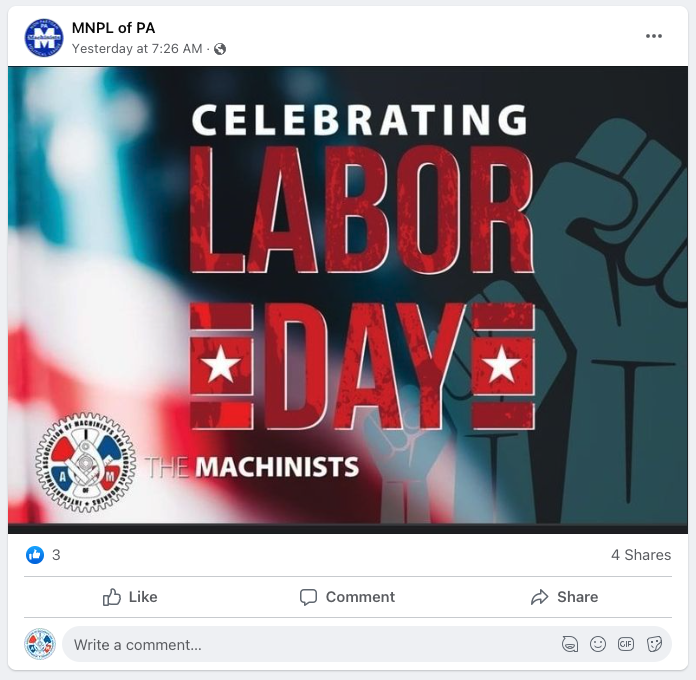The image size is (696, 680).
Task: Click the blue thumbs-up reaction icon
Action: pos(35,555)
